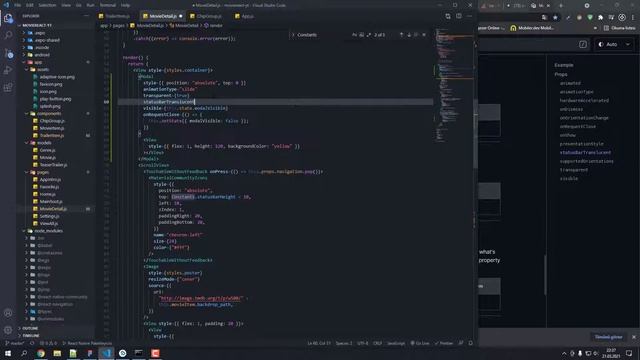Click the docs edit icon beside Auto
Screen dimensions: 640x360
[x=583, y=44]
